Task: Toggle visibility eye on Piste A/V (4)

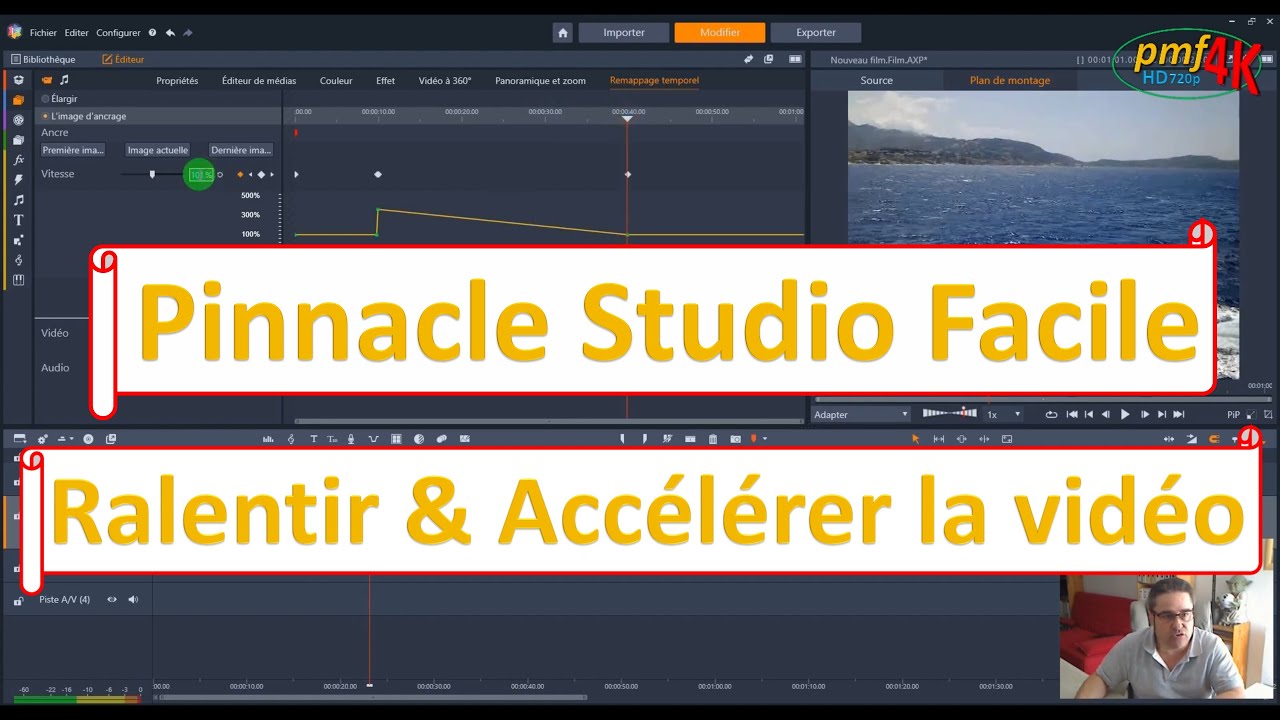Action: point(112,600)
